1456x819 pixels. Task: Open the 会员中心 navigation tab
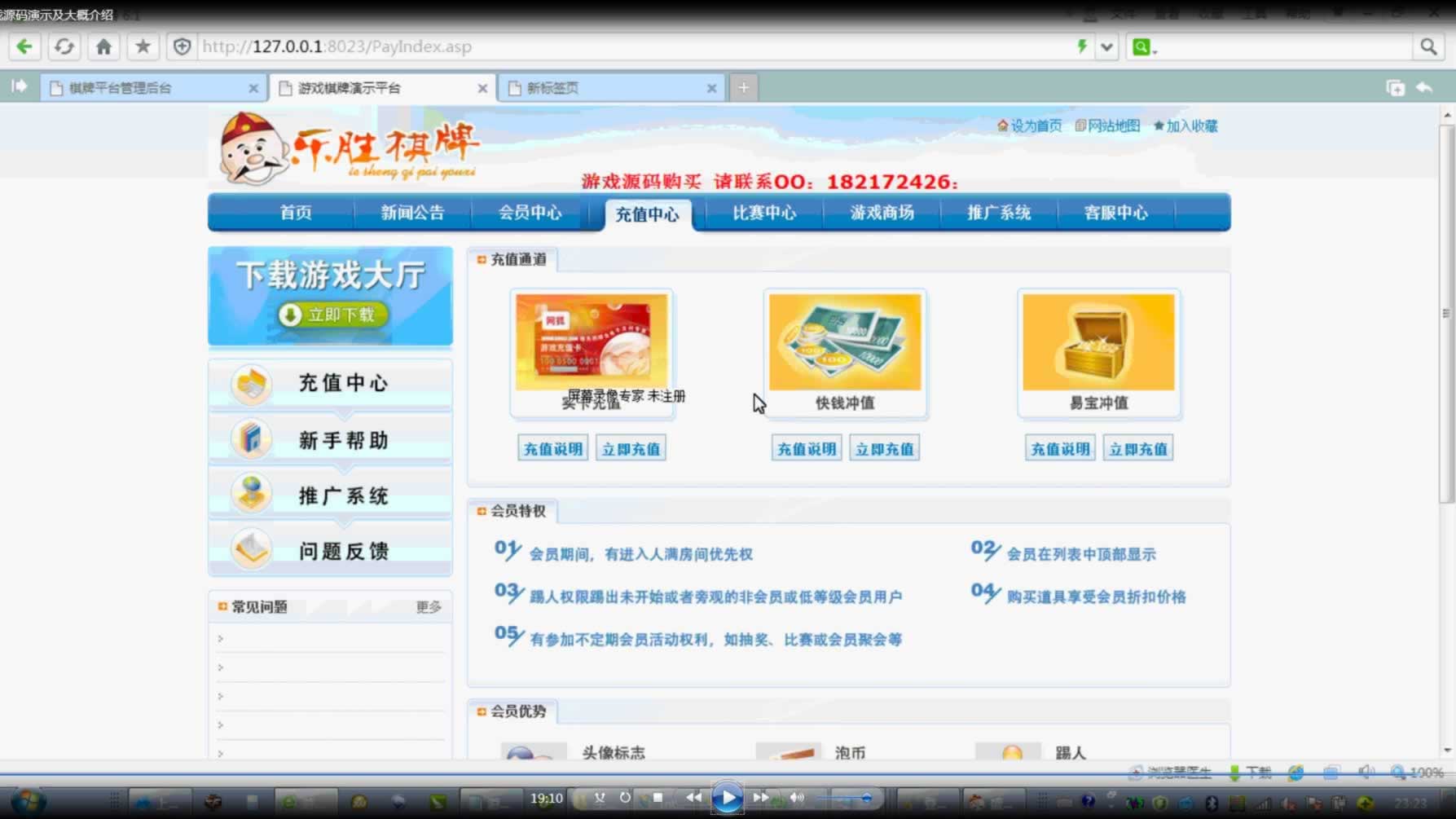click(530, 213)
